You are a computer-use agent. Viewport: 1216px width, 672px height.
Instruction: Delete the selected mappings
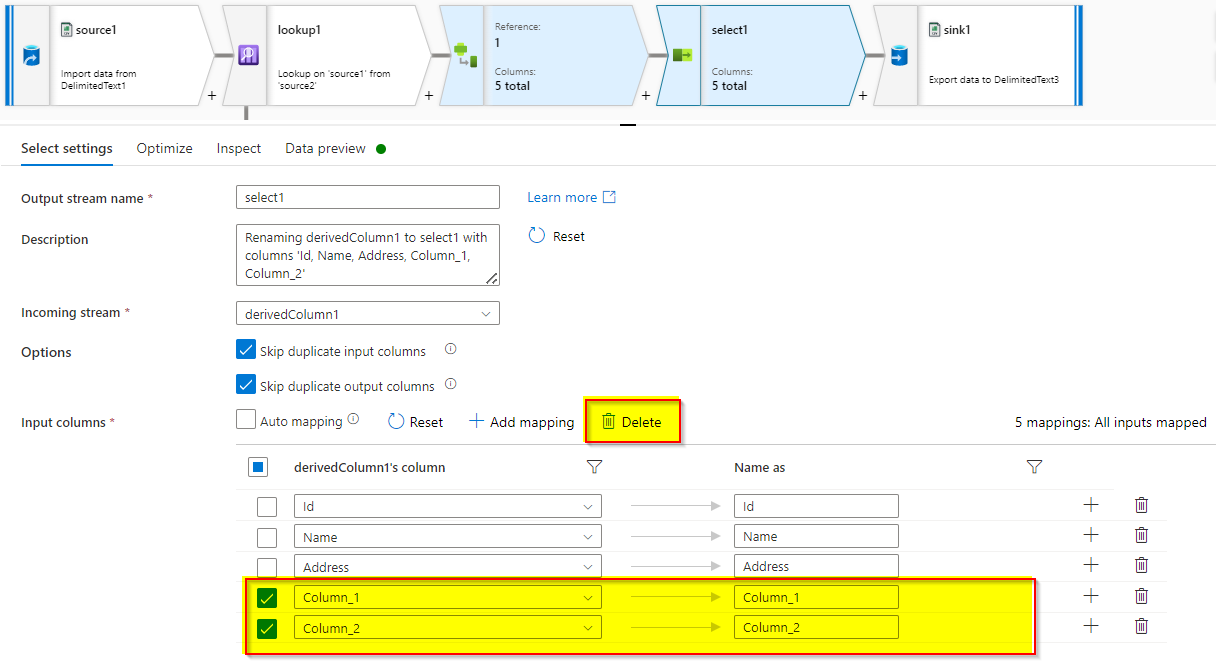tap(632, 422)
